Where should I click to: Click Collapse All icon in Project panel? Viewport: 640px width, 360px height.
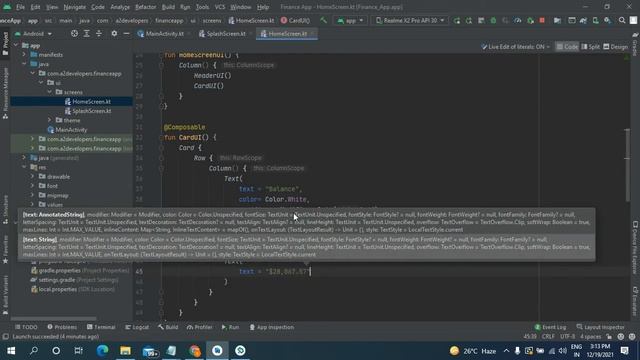[99, 34]
